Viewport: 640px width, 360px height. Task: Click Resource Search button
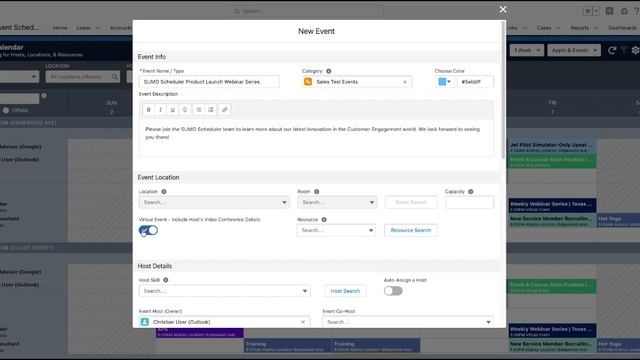click(411, 230)
